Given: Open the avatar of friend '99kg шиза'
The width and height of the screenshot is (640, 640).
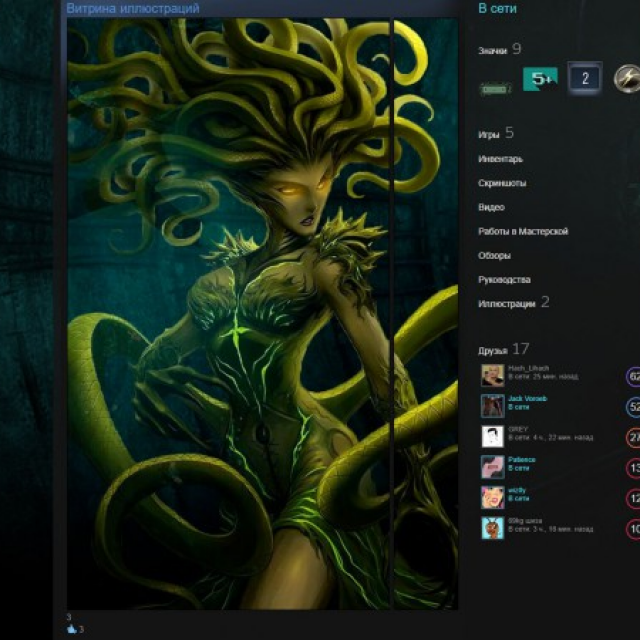Looking at the screenshot, I should pyautogui.click(x=493, y=528).
